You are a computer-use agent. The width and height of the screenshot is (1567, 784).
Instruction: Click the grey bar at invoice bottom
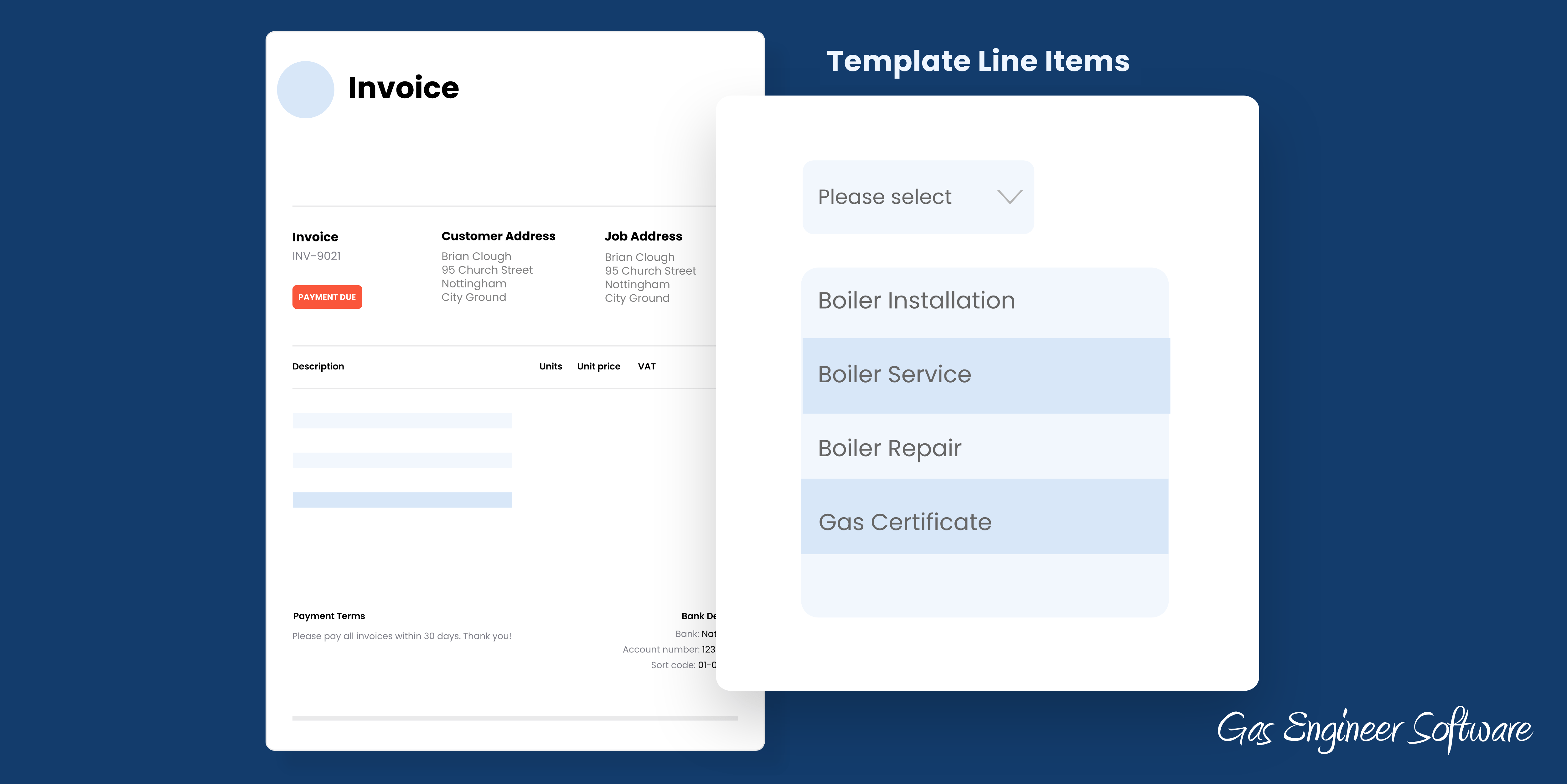point(515,718)
